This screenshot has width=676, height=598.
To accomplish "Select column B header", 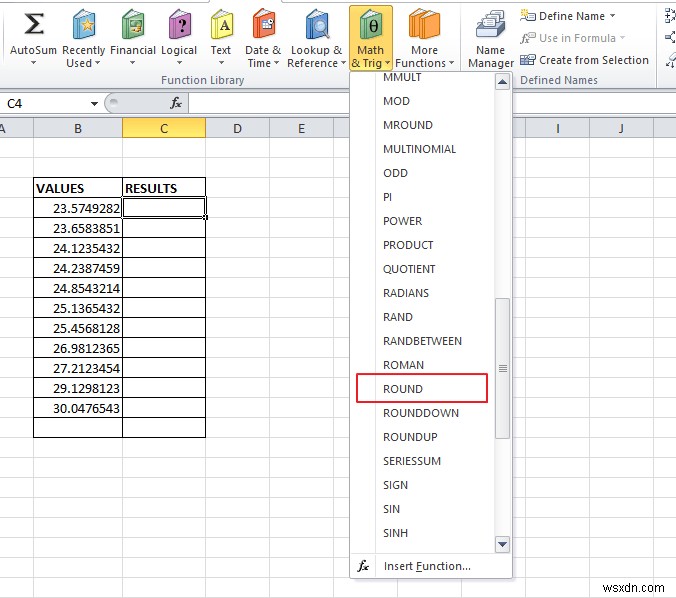I will pos(78,128).
